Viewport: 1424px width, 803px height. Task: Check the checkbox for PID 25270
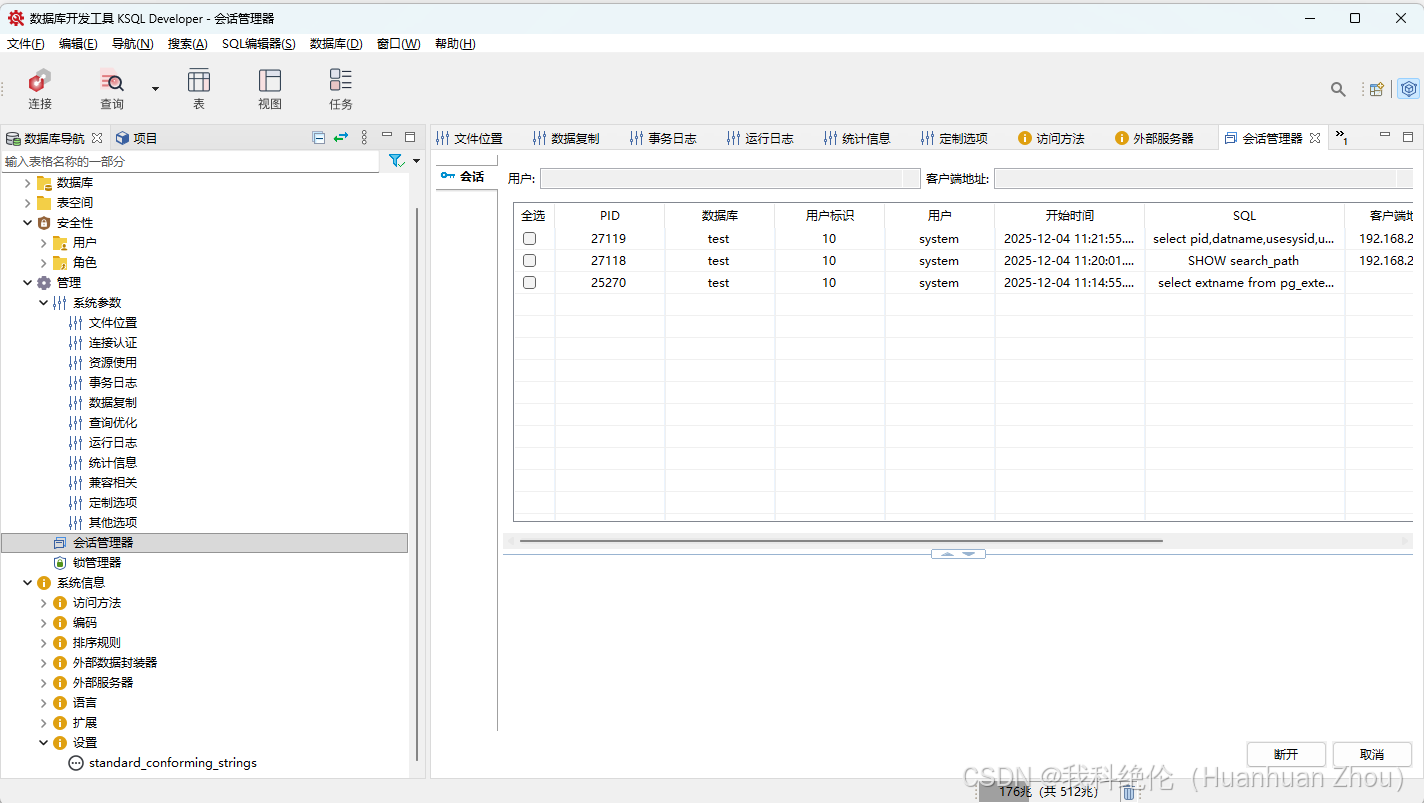point(530,283)
